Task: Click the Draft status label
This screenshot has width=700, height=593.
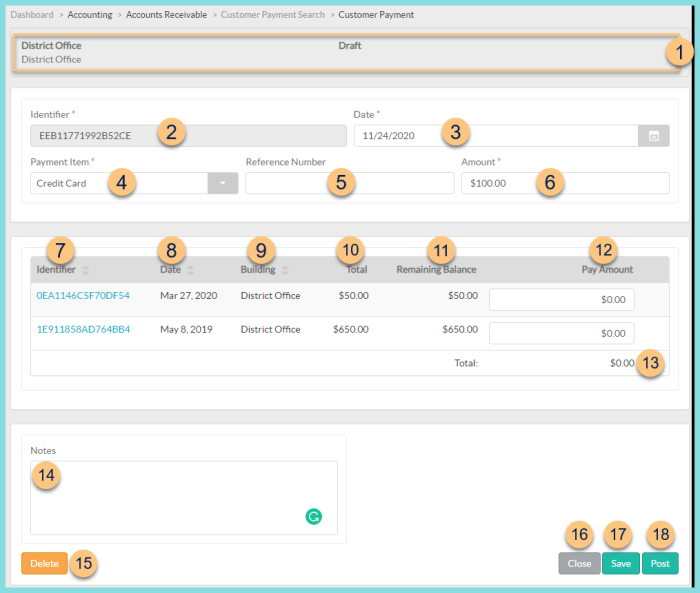Action: click(x=350, y=46)
